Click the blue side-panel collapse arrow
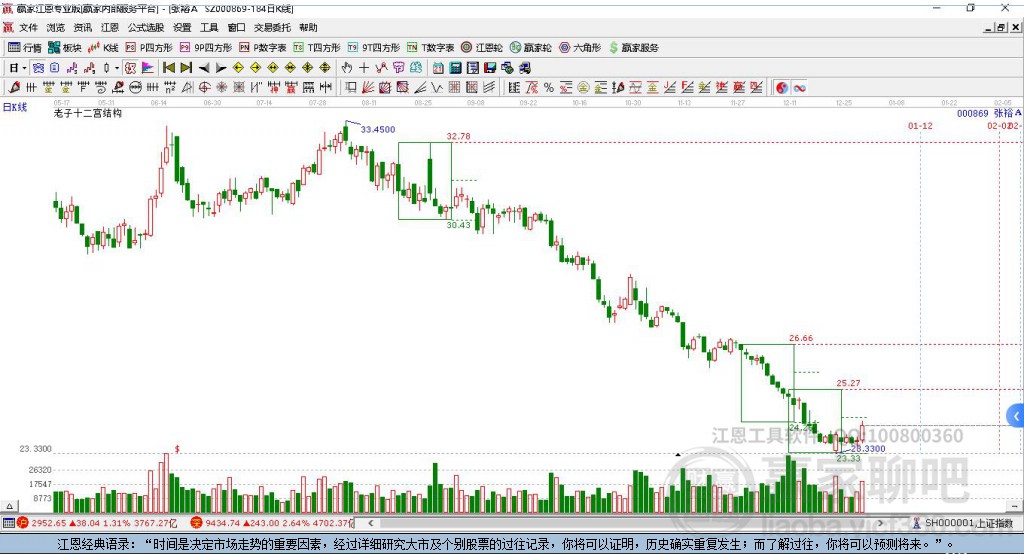 click(1016, 416)
